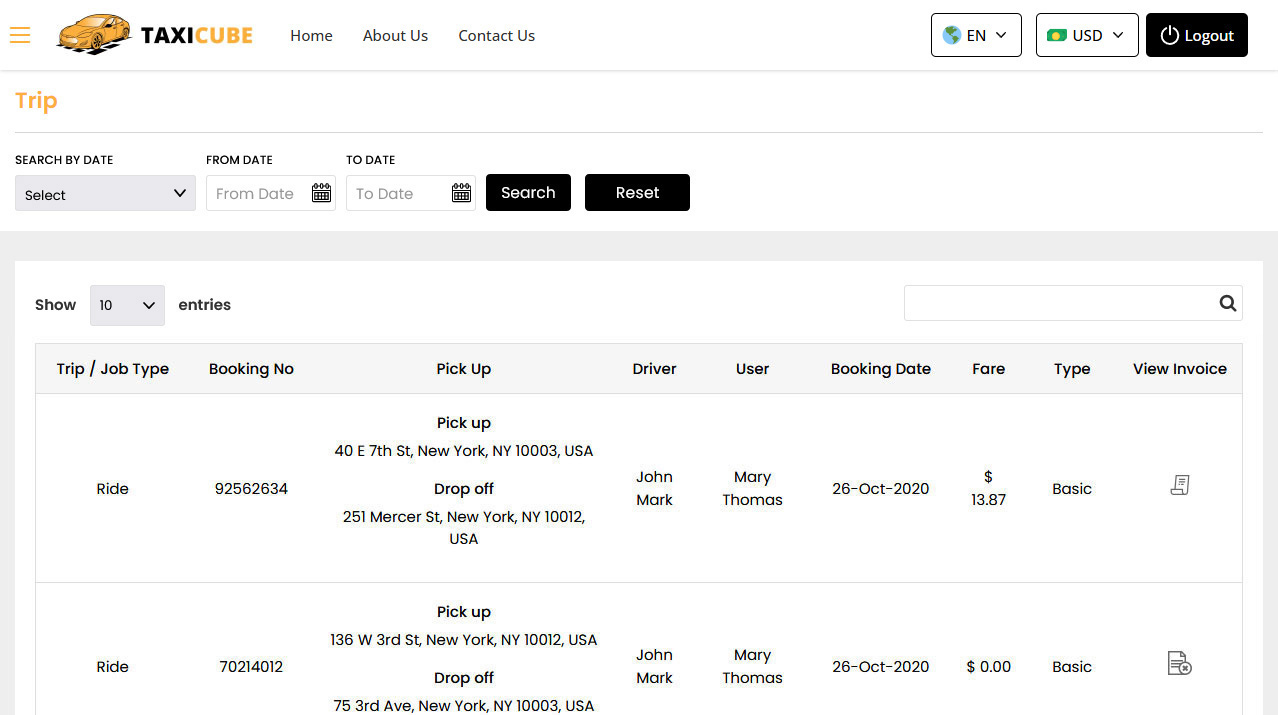1278x715 pixels.
Task: Open the Contact Us page
Action: (496, 35)
